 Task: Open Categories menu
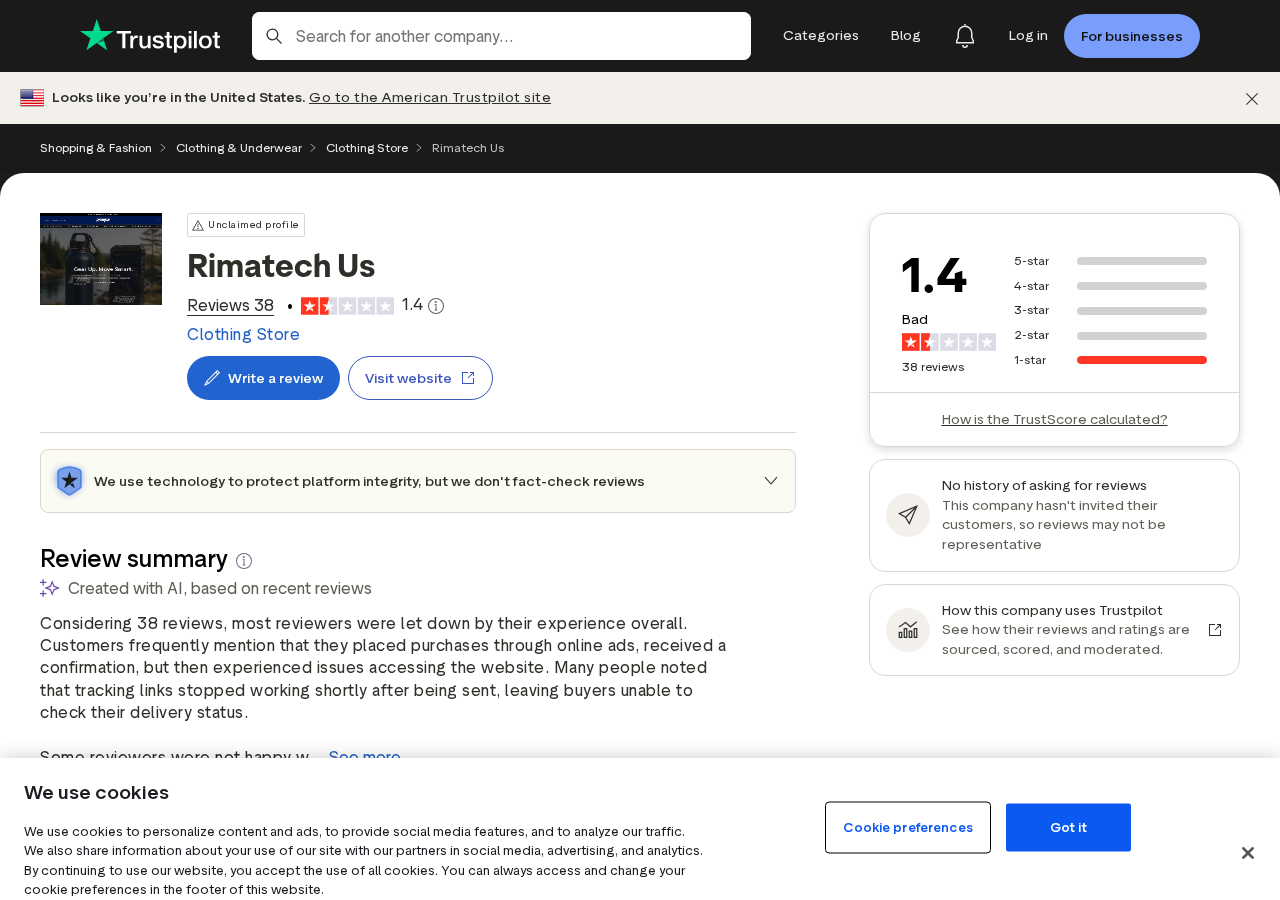(x=821, y=36)
